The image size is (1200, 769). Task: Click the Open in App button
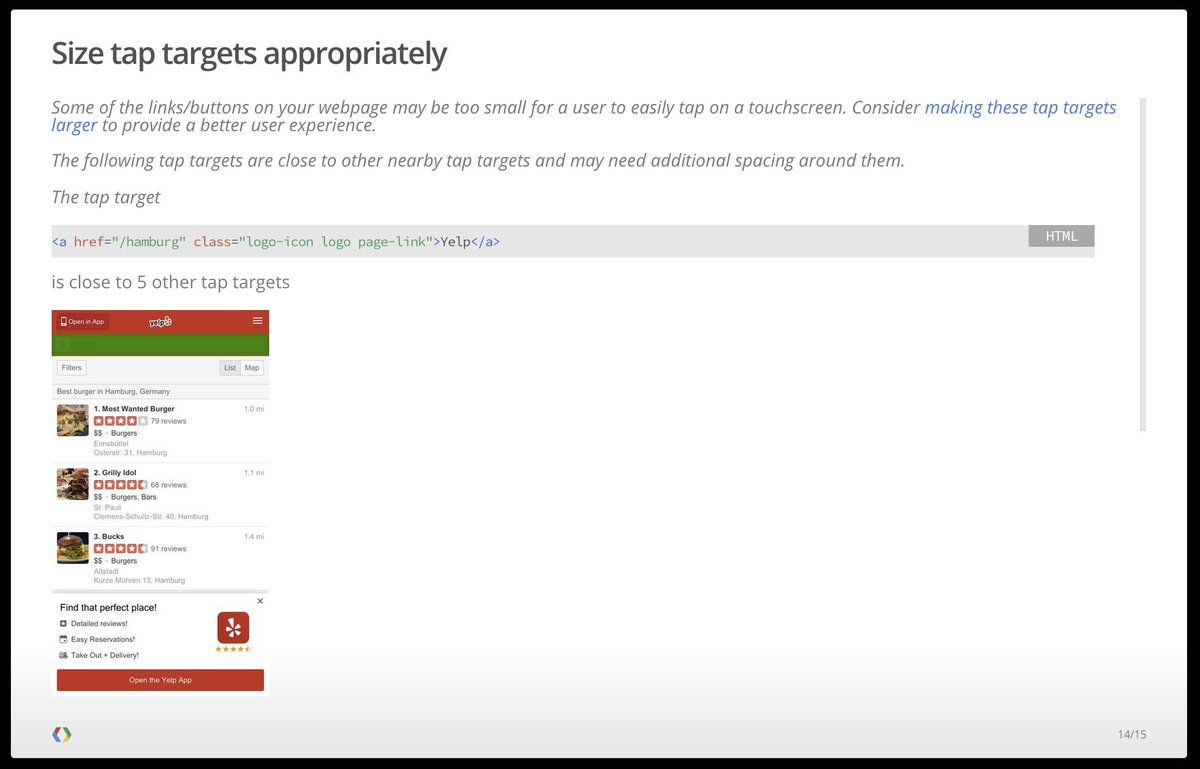pos(82,321)
